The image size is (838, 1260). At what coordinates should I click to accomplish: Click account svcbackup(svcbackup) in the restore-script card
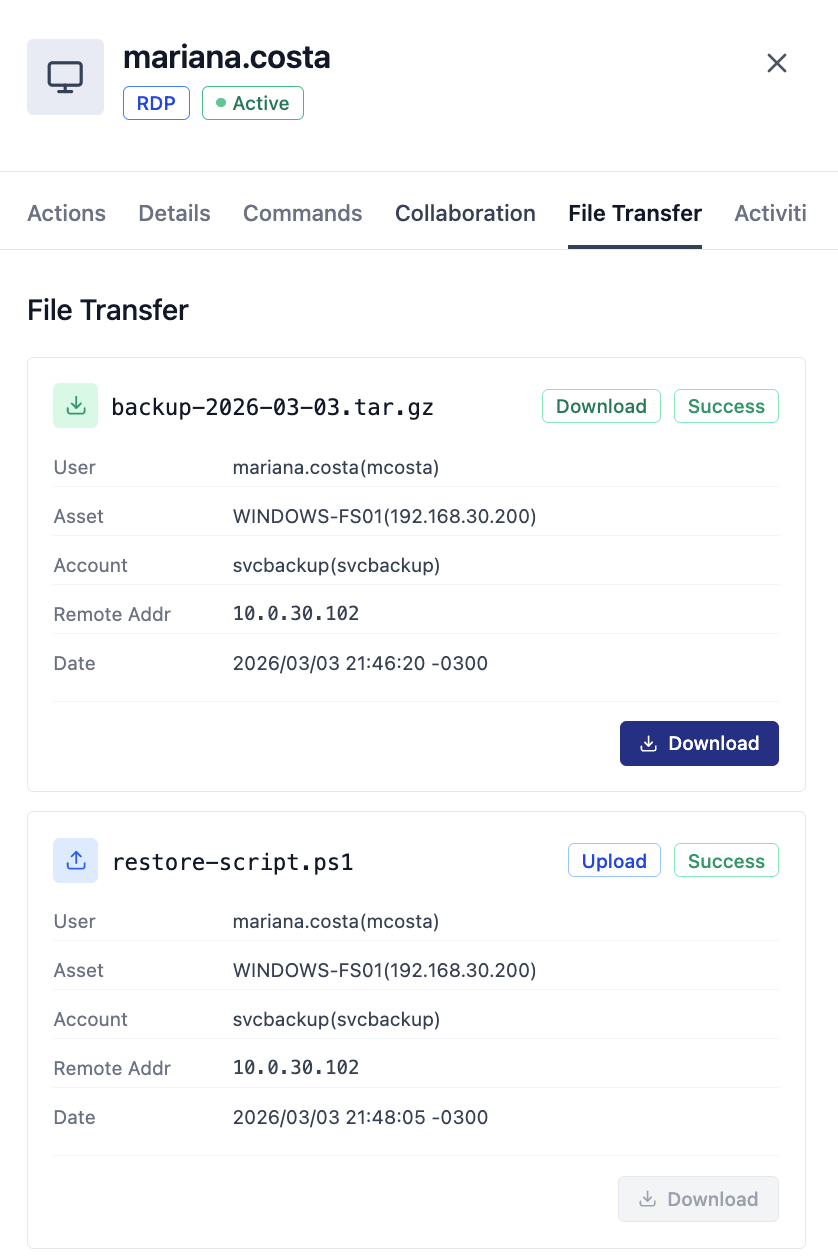pyautogui.click(x=337, y=1019)
